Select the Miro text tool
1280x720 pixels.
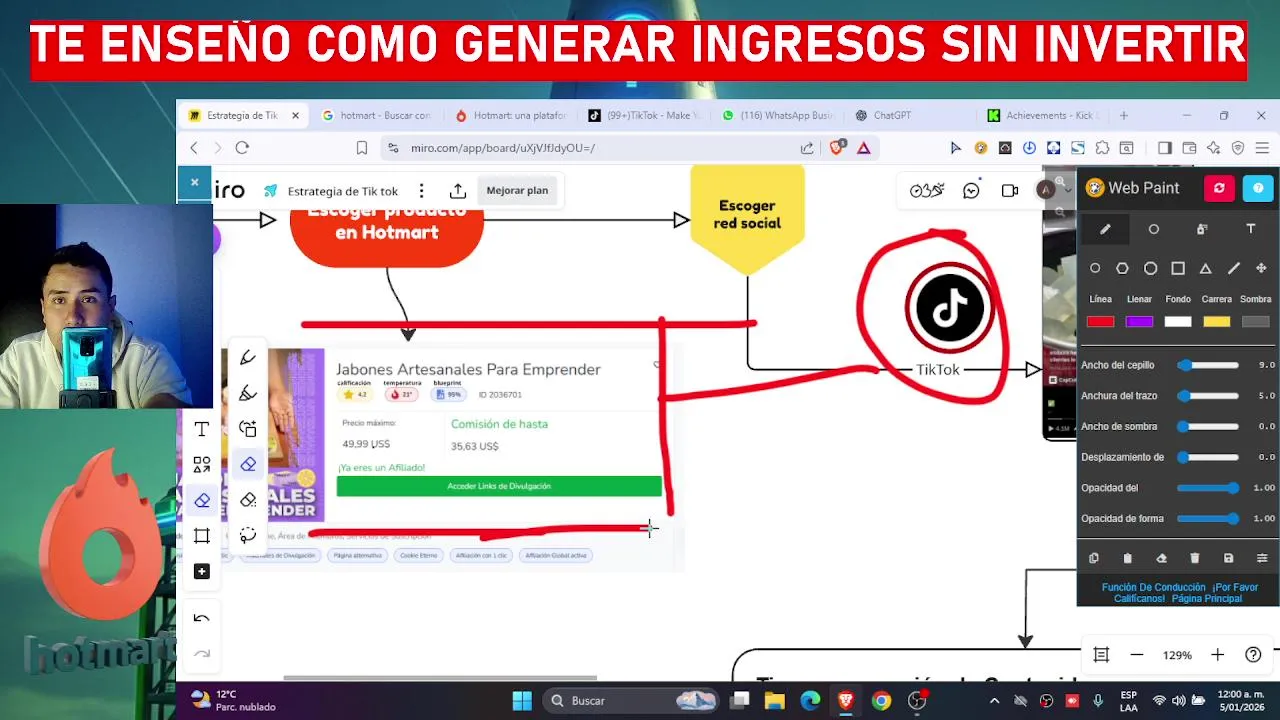tap(201, 429)
